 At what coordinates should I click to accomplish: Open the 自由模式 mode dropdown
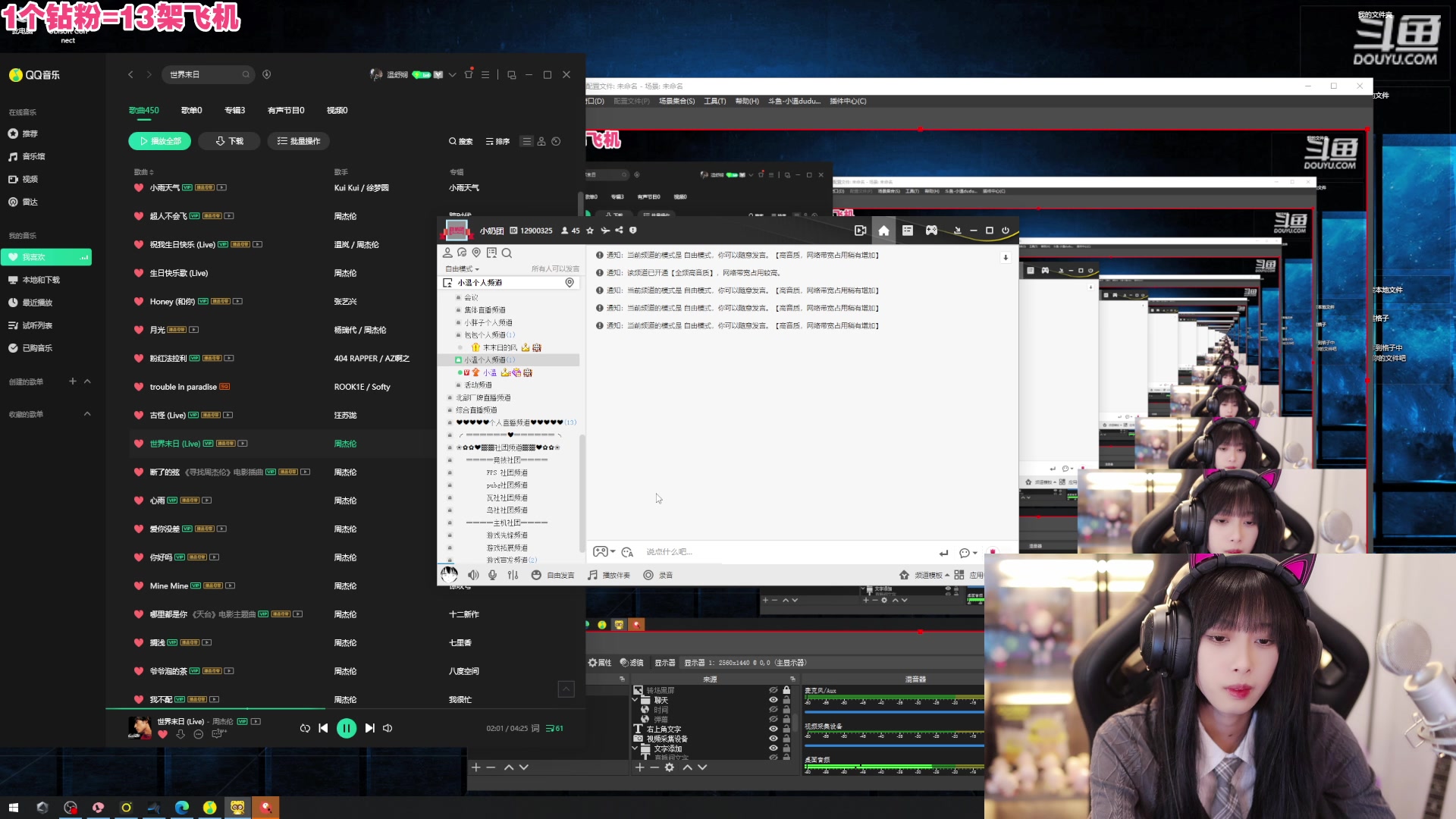click(462, 268)
